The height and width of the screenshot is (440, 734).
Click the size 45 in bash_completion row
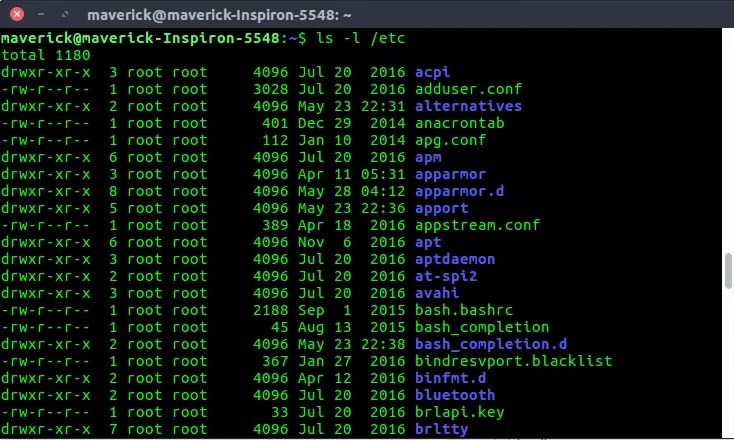279,327
